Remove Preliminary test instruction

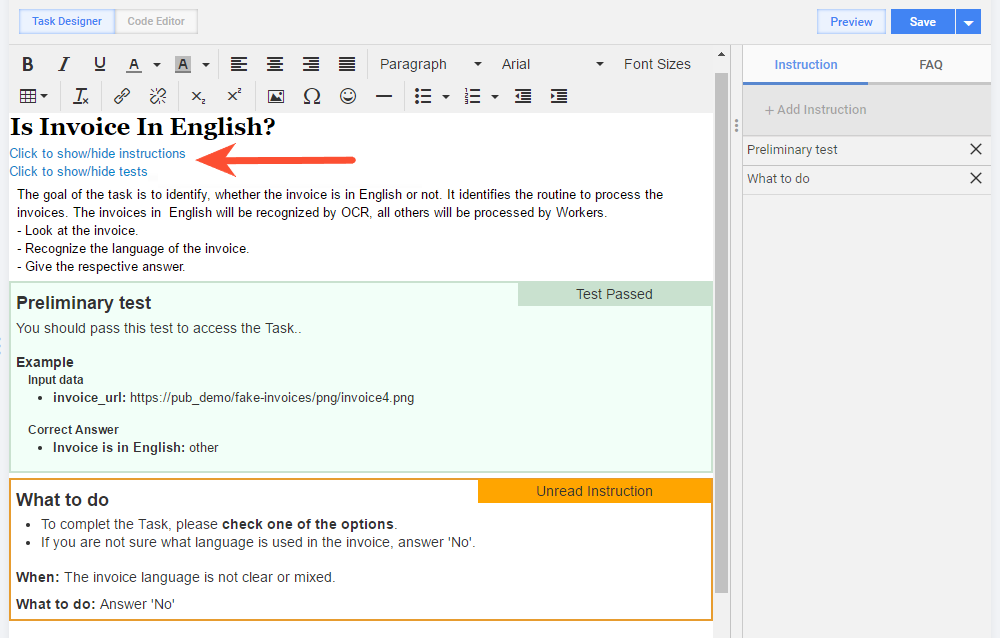(x=976, y=149)
